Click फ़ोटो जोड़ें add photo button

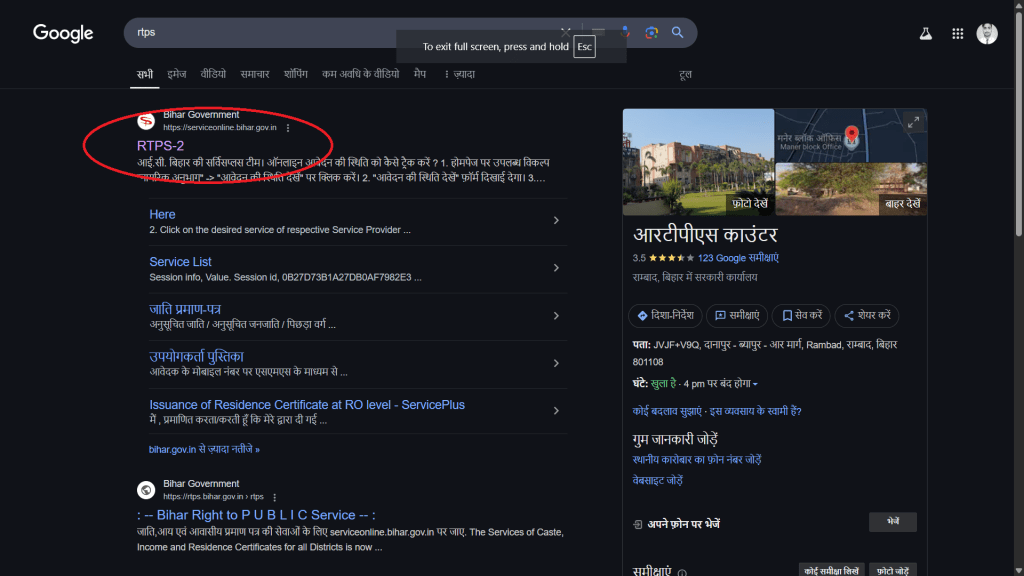tap(893, 571)
